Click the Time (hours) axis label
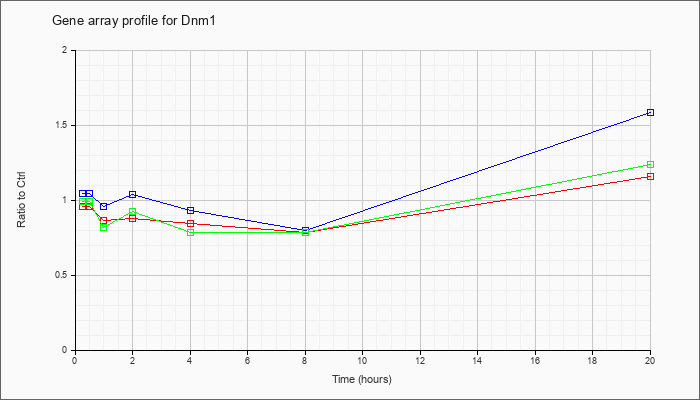This screenshot has height=400, width=700. (x=362, y=379)
